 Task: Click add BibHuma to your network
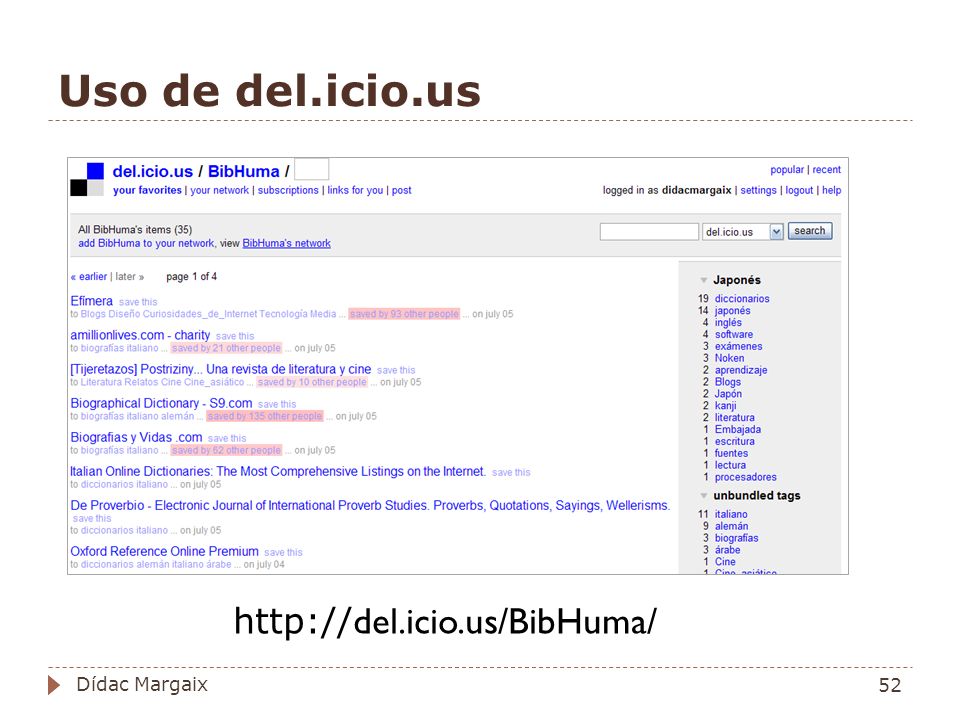click(146, 243)
